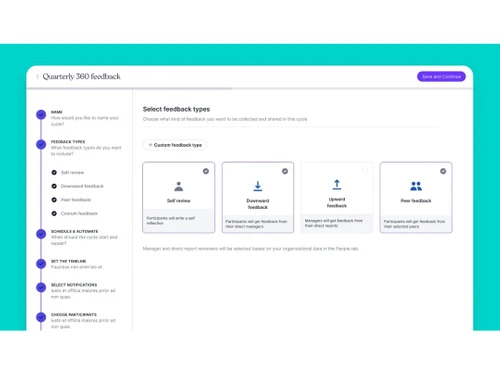Select the Self review person icon
Image resolution: width=500 pixels, height=375 pixels.
click(x=179, y=186)
